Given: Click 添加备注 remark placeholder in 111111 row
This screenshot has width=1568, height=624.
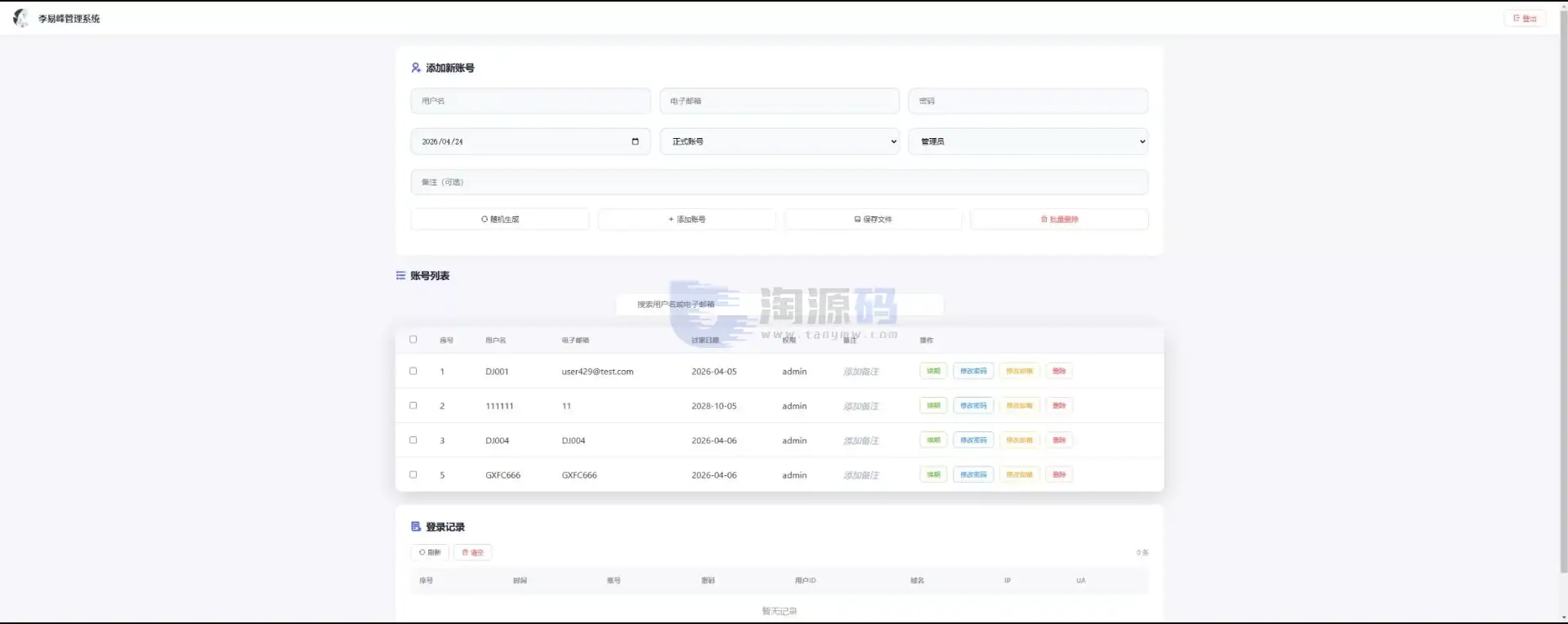Looking at the screenshot, I should click(x=861, y=406).
